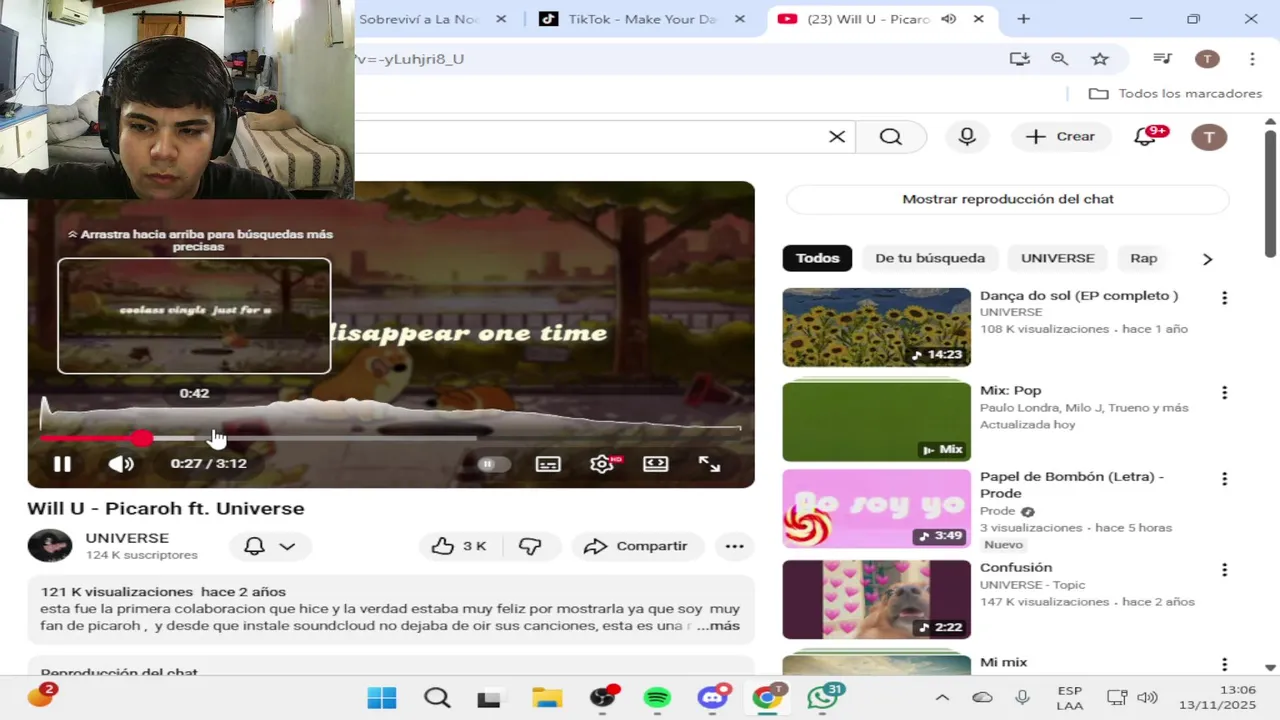Open the UNIVERSE channel avatar
The width and height of the screenshot is (1280, 720).
point(49,546)
